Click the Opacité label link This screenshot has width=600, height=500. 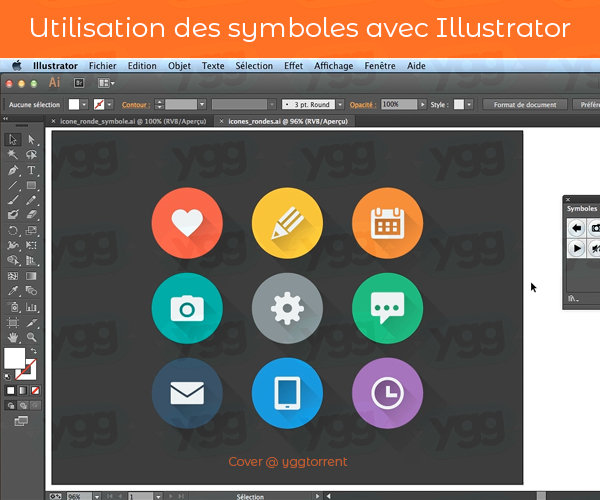click(x=362, y=104)
